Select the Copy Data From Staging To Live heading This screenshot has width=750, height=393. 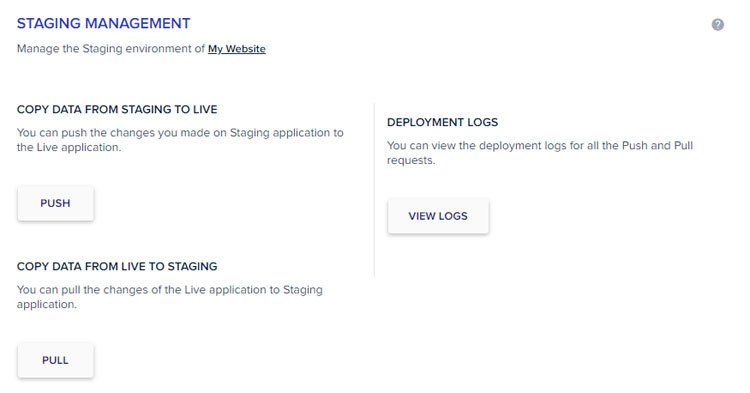(x=117, y=109)
